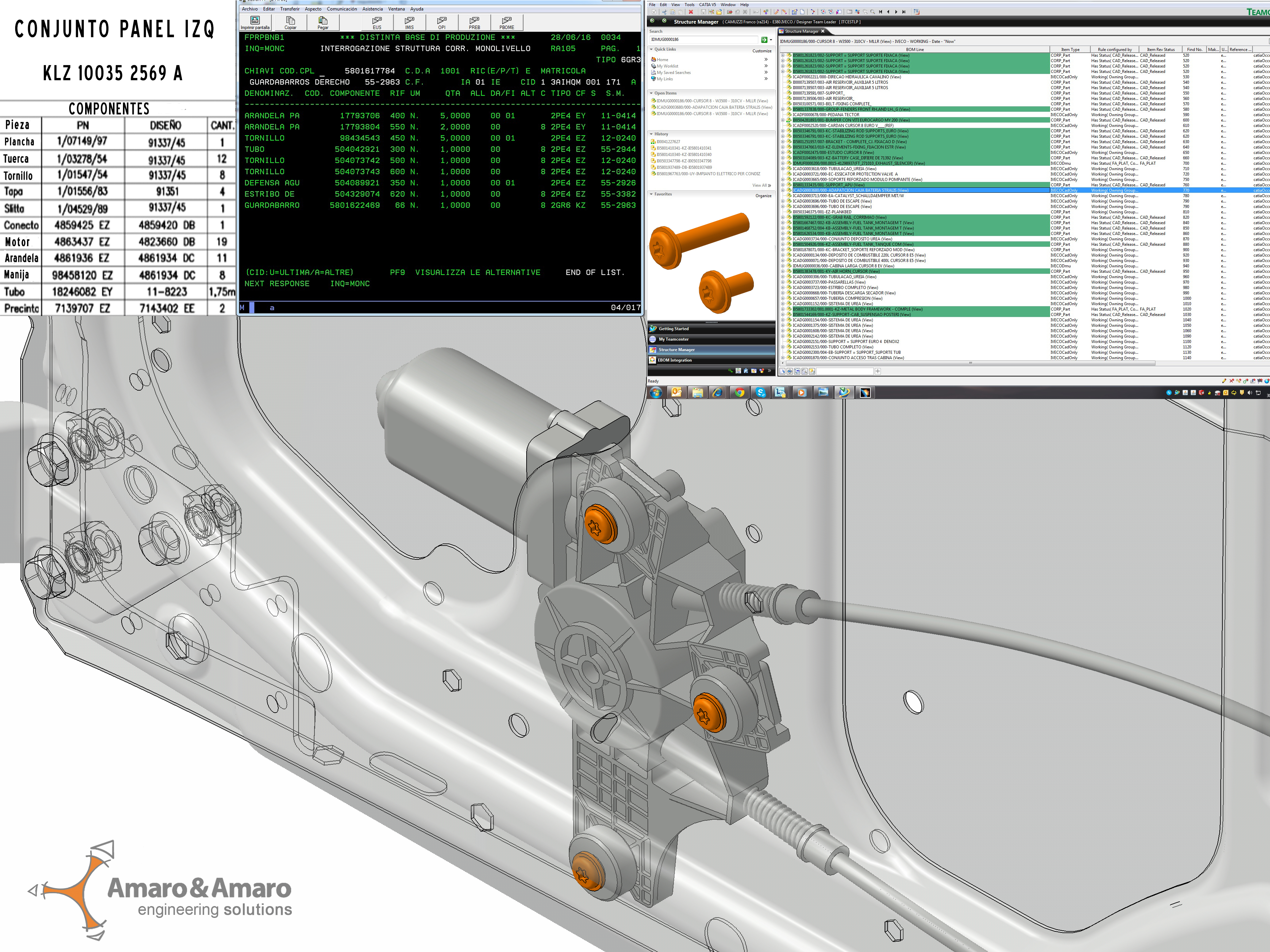Image resolution: width=1270 pixels, height=952 pixels.
Task: Click the magnifier find icon in the Teamcenter toolbar
Action: click(873, 12)
